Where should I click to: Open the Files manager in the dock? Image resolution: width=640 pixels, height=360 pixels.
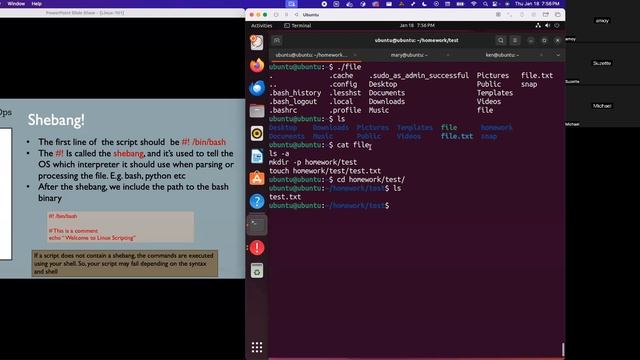pyautogui.click(x=257, y=111)
